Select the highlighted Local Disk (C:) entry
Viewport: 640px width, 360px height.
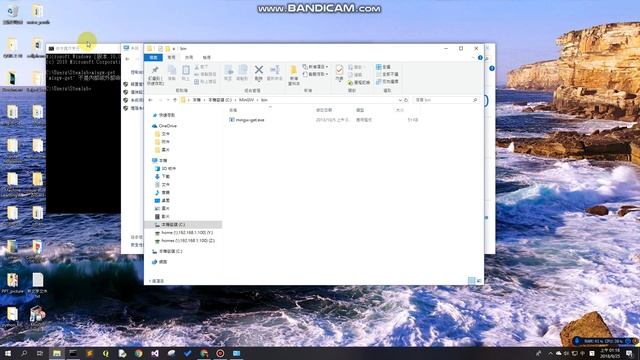click(x=184, y=224)
